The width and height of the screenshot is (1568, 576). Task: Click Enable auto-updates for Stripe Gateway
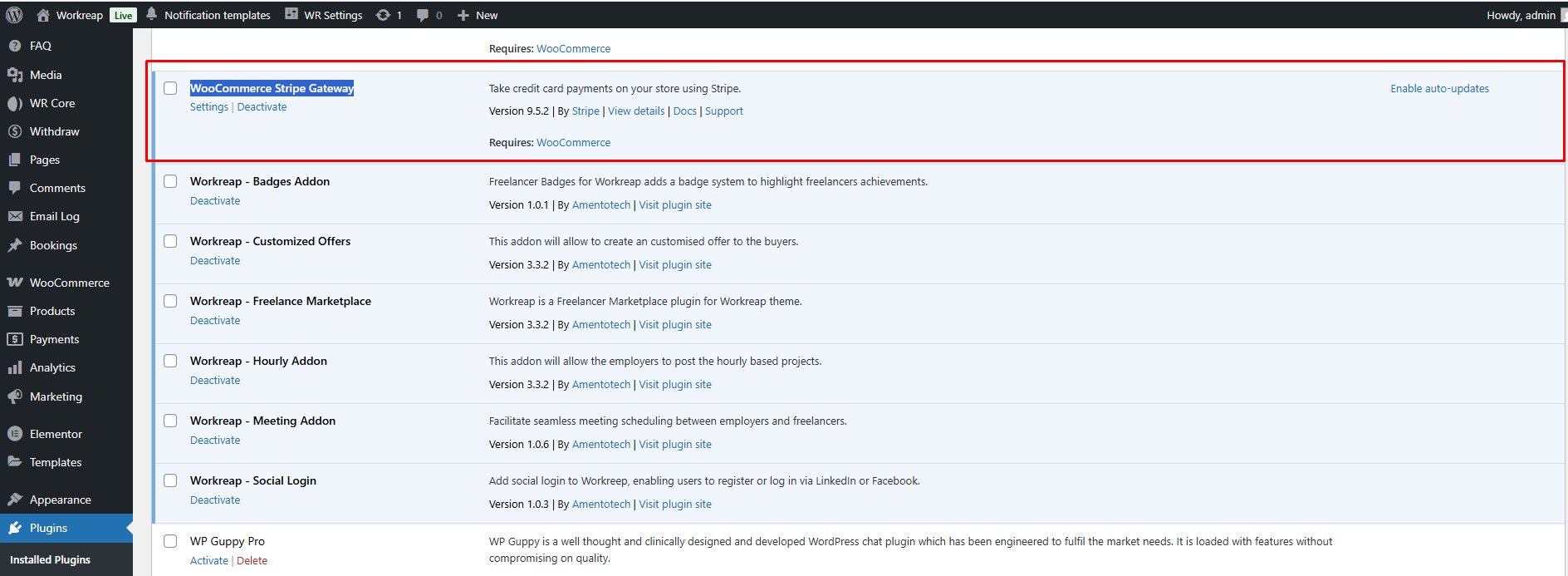(x=1439, y=89)
